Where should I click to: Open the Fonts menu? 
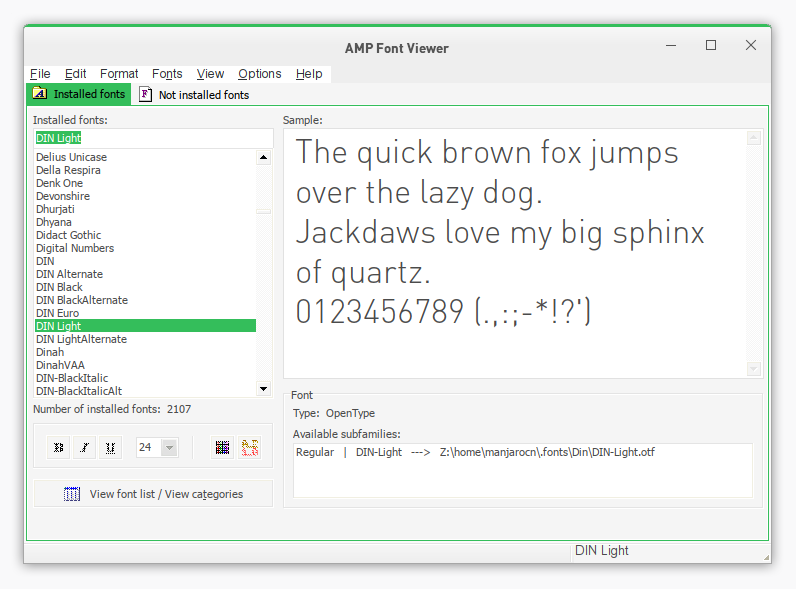pyautogui.click(x=167, y=74)
